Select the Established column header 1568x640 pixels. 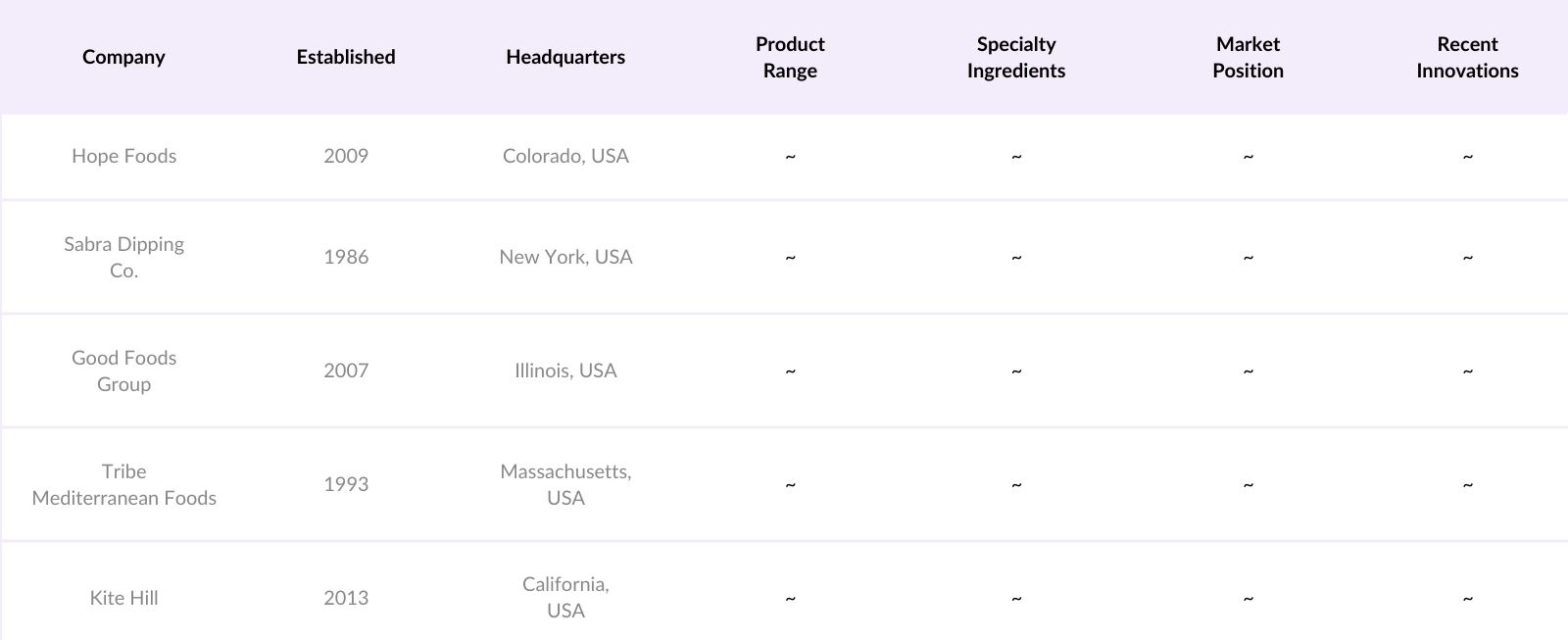346,57
